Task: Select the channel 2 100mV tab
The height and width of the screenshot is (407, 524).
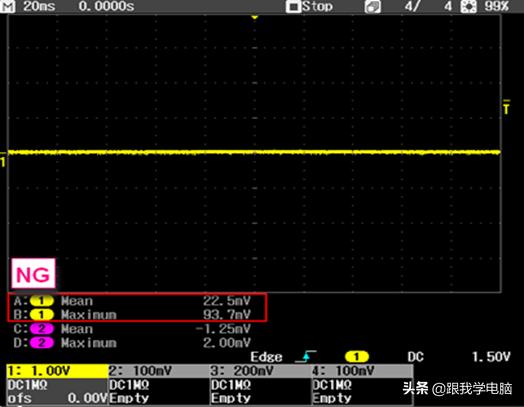Action: [x=159, y=371]
